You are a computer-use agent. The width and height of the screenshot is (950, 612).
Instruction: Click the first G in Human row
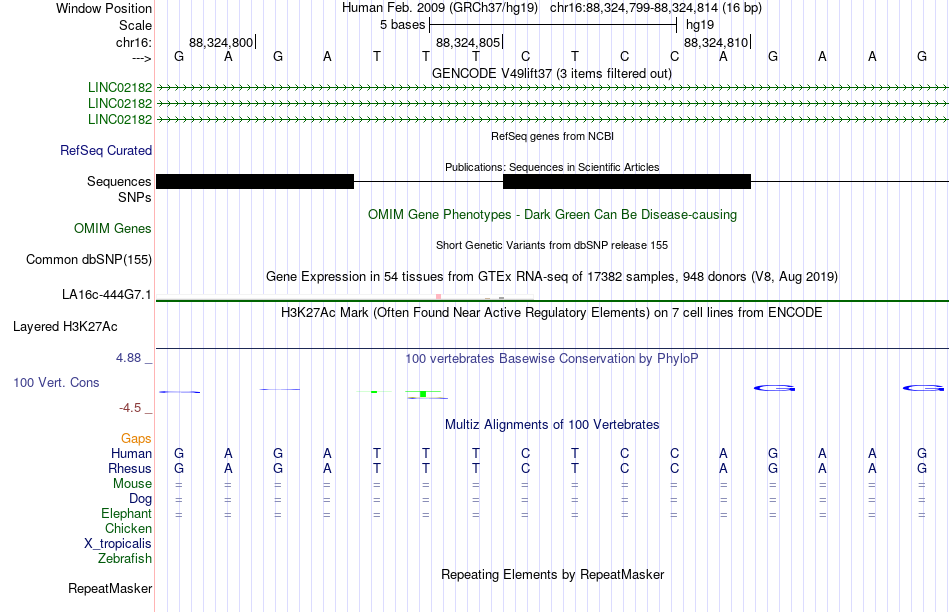(x=179, y=453)
